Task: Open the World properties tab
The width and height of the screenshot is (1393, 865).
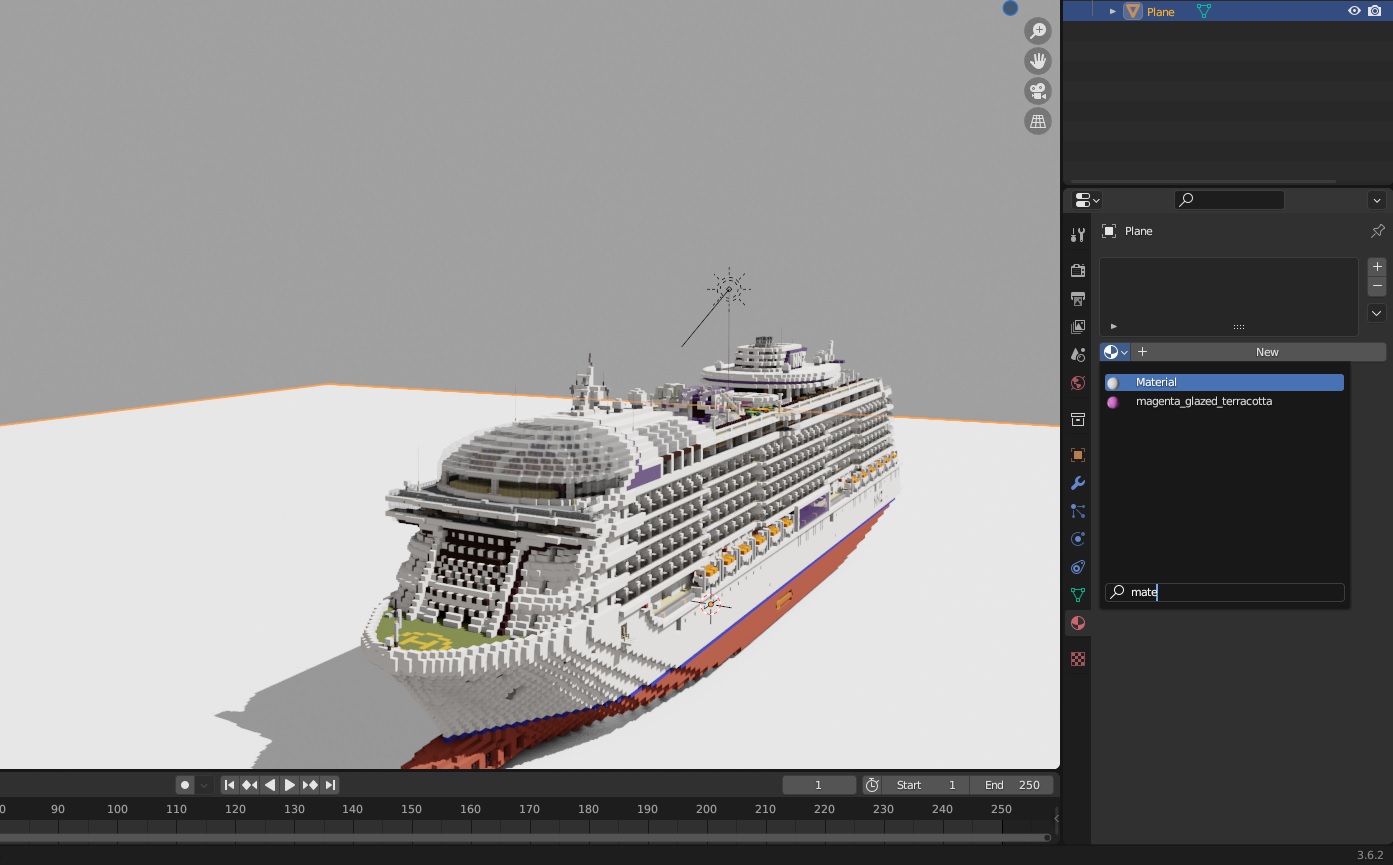Action: click(x=1077, y=383)
